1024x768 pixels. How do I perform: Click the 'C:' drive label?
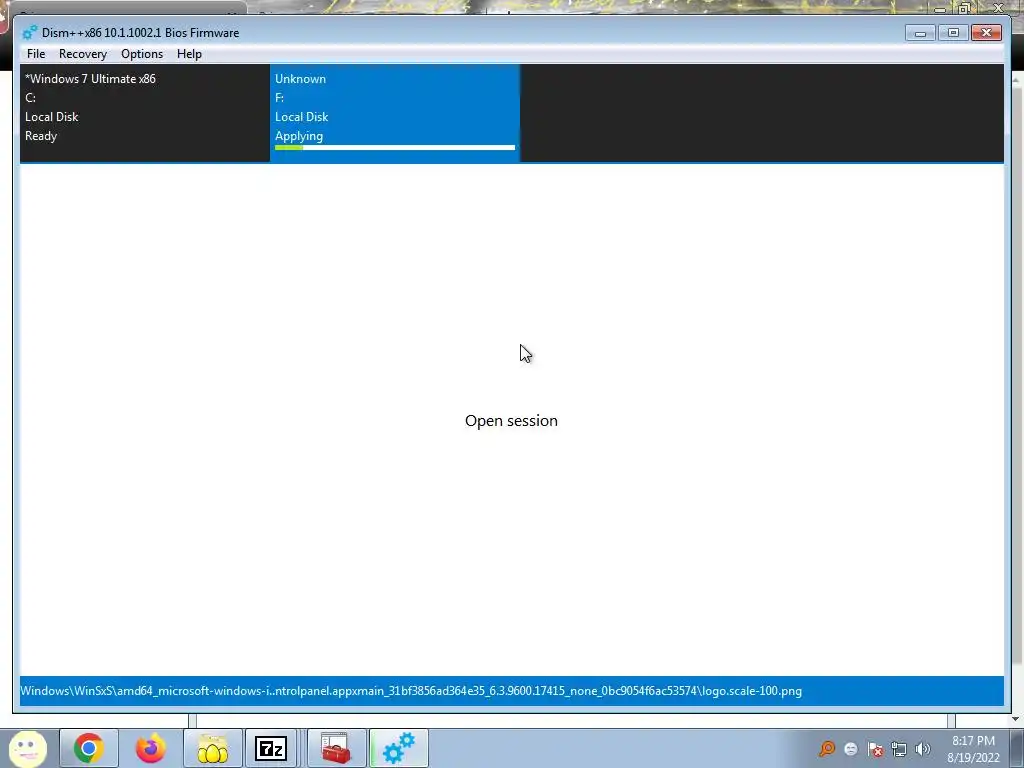pyautogui.click(x=30, y=98)
